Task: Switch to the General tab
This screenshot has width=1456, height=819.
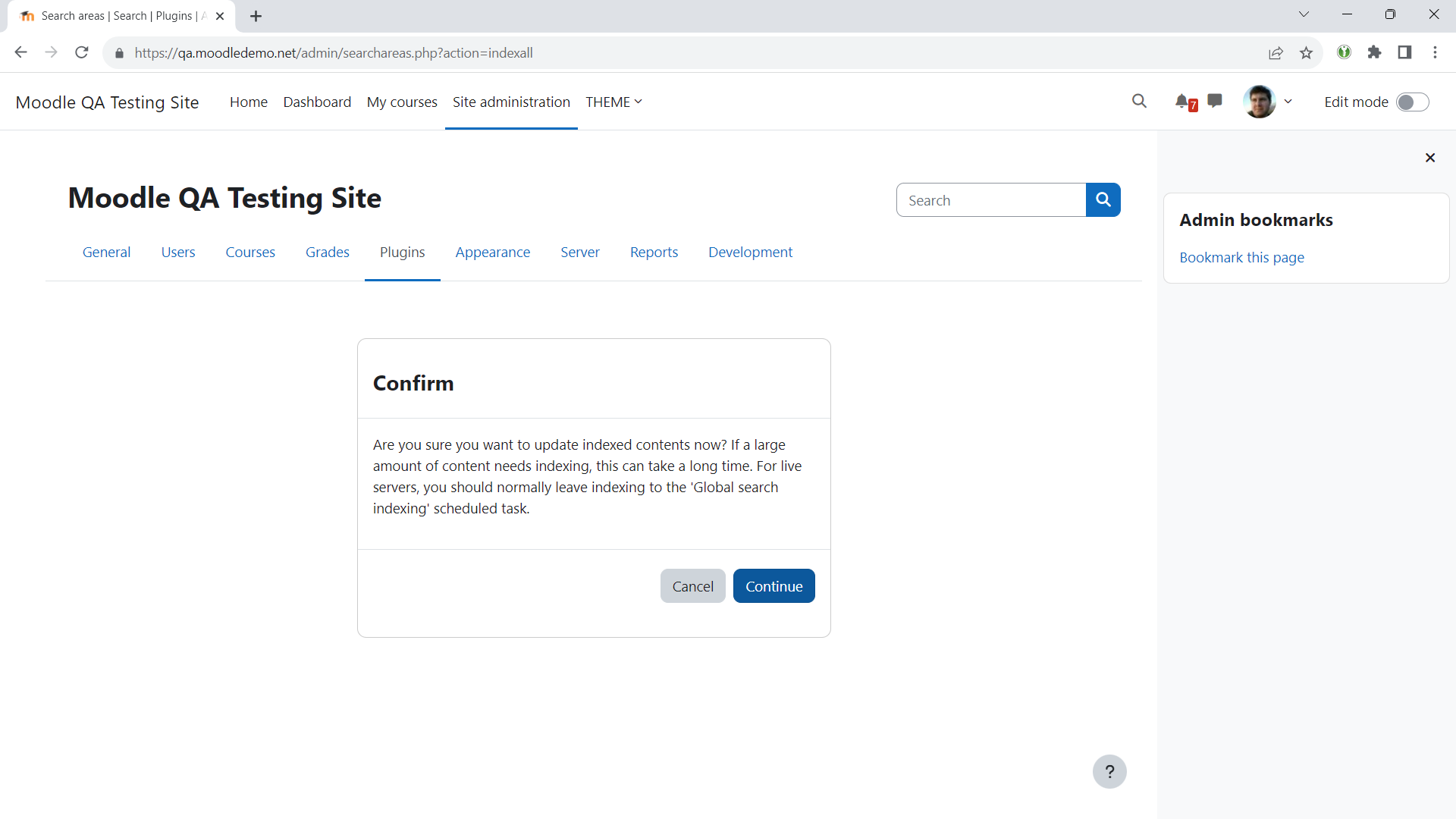Action: click(106, 253)
